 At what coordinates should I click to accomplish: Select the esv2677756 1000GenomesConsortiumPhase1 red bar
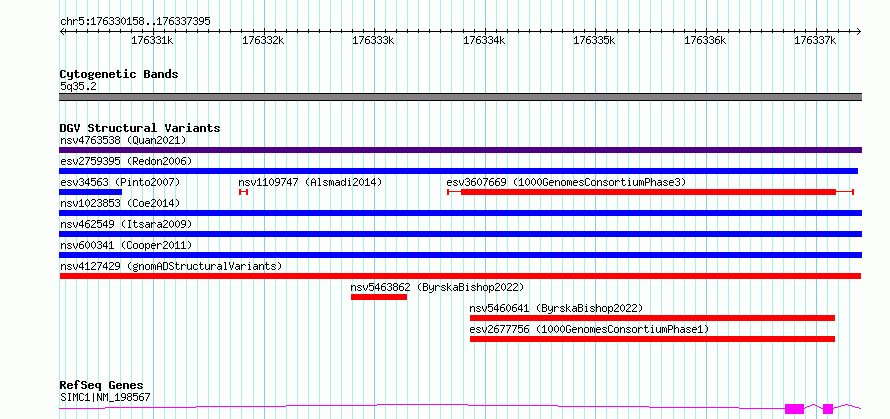pyautogui.click(x=652, y=339)
